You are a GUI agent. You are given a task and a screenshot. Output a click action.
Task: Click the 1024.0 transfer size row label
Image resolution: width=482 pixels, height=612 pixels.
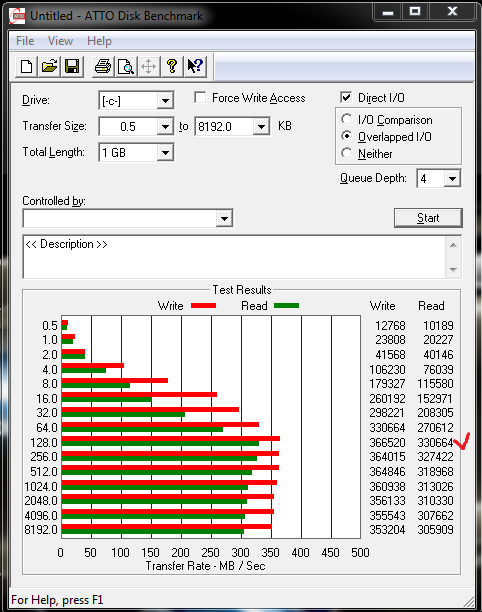coord(41,487)
